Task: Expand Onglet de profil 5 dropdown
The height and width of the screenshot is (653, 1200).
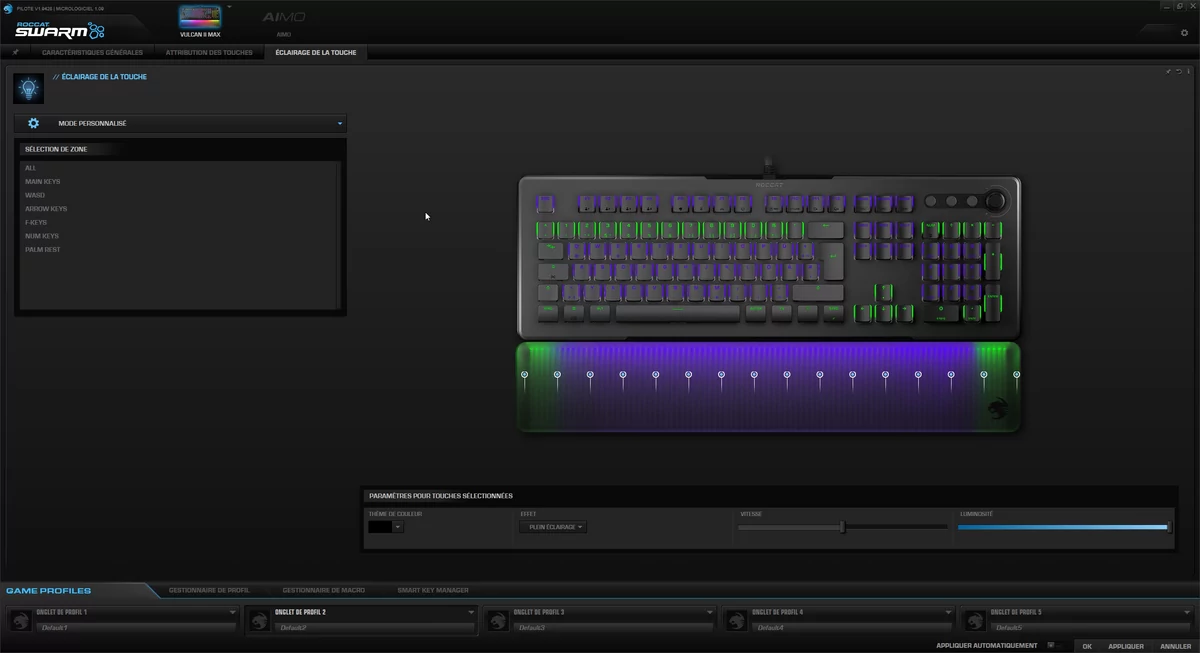Action: [x=1186, y=612]
